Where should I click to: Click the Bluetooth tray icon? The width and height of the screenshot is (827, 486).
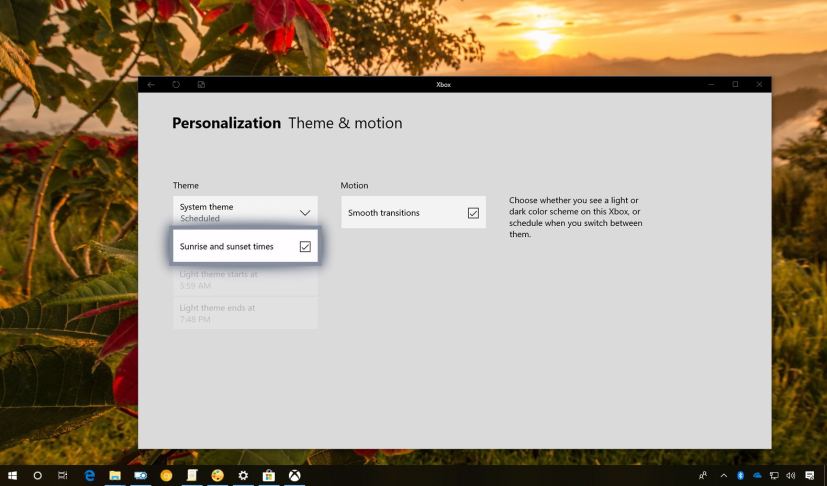click(740, 475)
